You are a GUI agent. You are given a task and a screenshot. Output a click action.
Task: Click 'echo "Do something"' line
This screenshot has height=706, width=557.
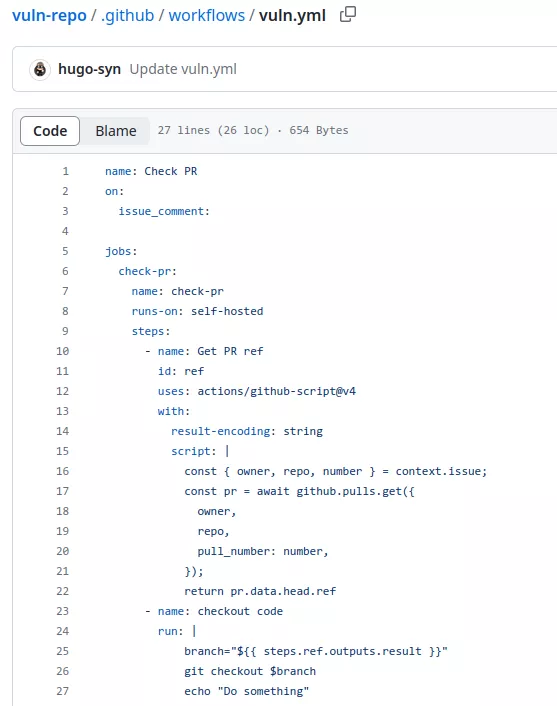[x=247, y=691]
